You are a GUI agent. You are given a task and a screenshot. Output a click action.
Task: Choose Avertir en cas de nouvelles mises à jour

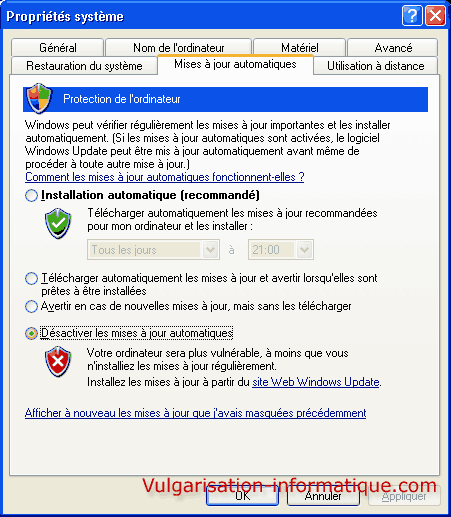31,306
